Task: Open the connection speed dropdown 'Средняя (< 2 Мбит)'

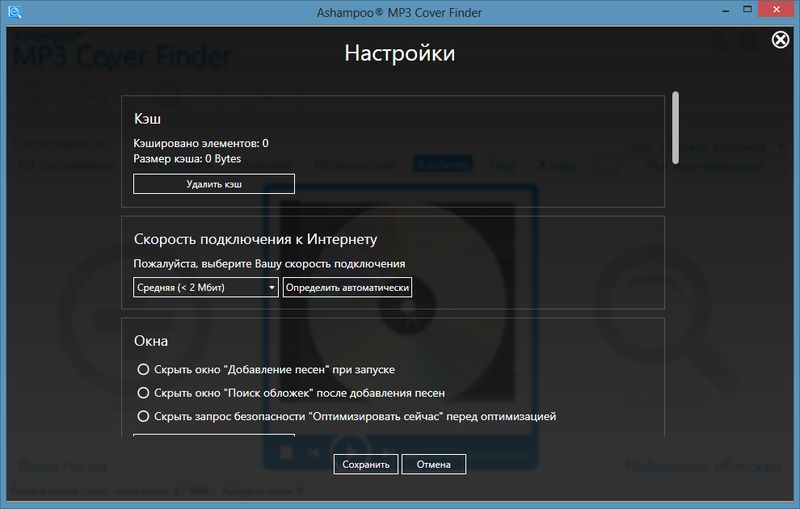Action: click(x=206, y=287)
